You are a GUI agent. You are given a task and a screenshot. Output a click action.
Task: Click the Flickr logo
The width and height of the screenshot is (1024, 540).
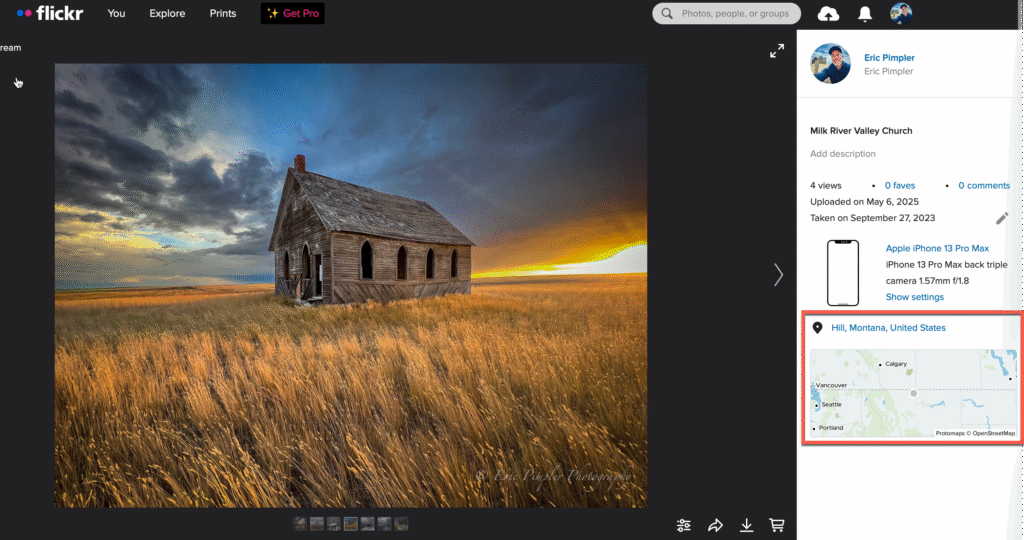tap(50, 14)
